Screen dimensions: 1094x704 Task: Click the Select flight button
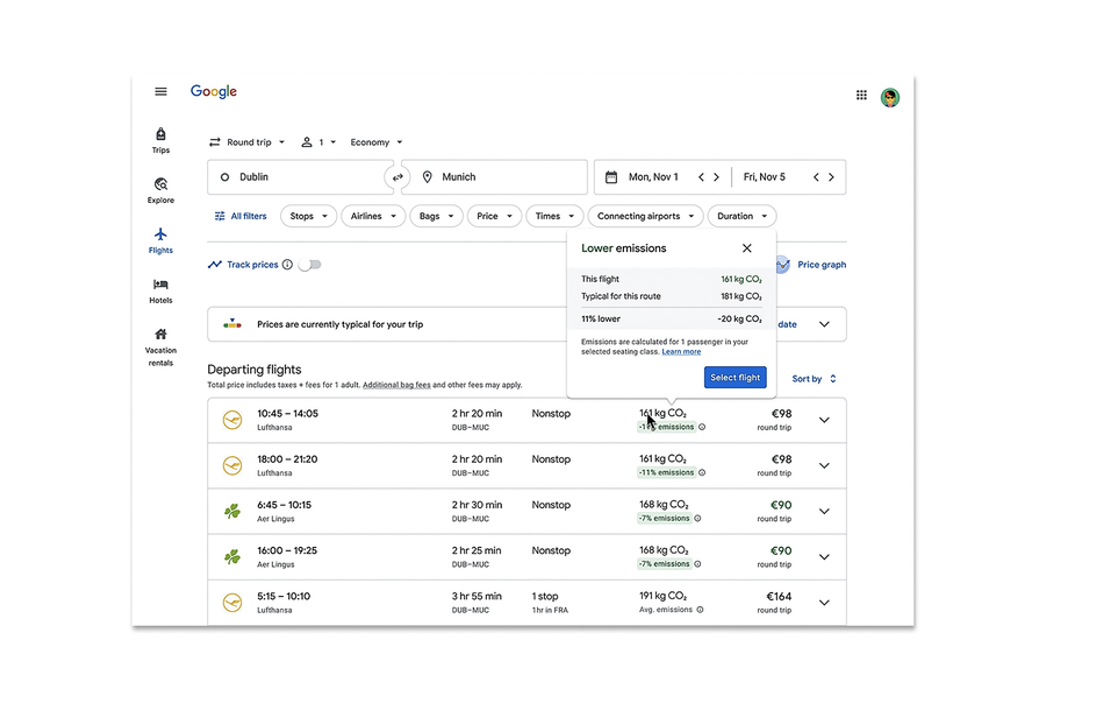pos(735,378)
